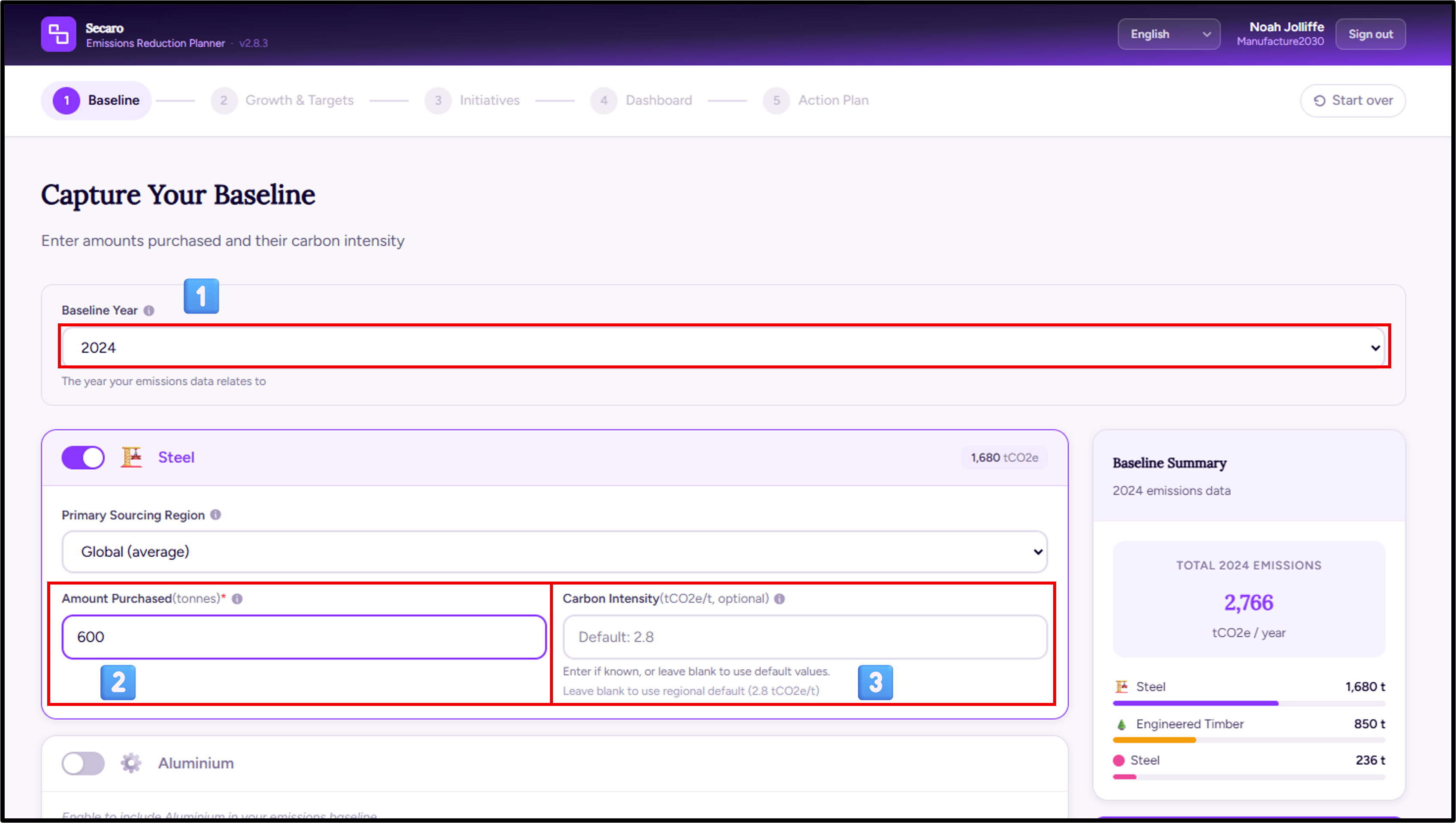Click the 1,680 tCO2e badge on Steel card
This screenshot has width=1456, height=823.
(x=1004, y=457)
